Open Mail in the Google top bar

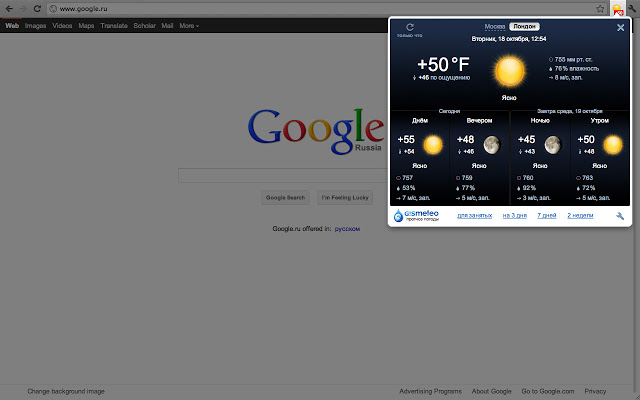point(167,26)
